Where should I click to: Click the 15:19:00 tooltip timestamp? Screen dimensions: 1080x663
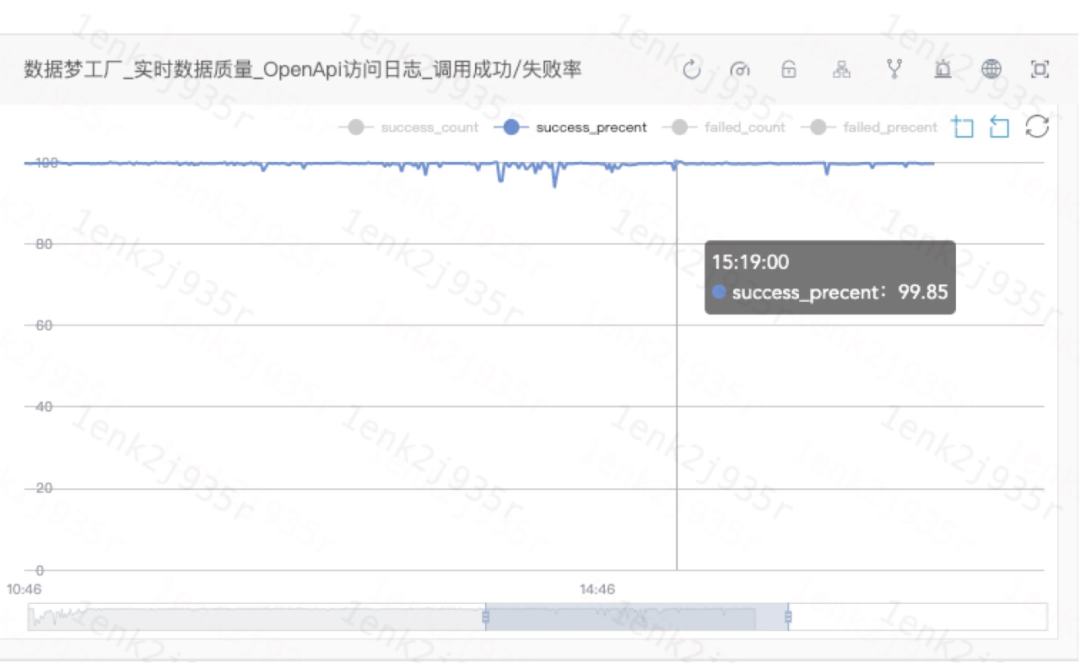point(750,262)
